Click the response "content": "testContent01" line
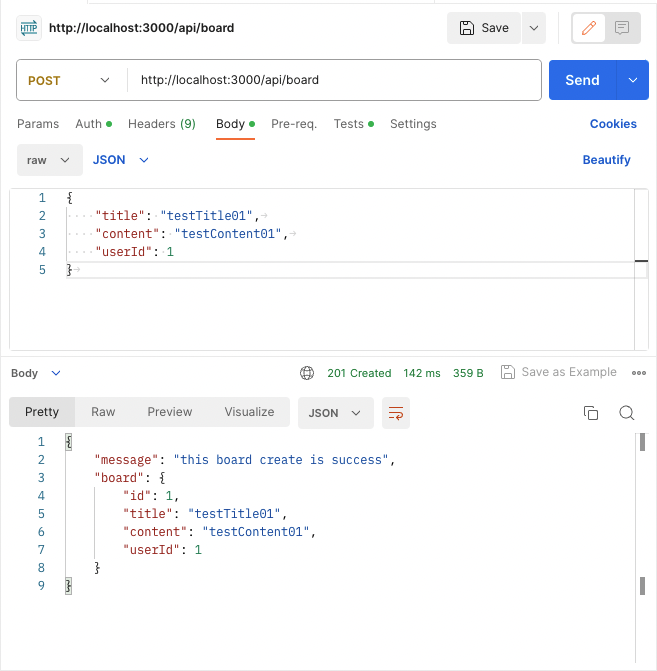 point(219,532)
